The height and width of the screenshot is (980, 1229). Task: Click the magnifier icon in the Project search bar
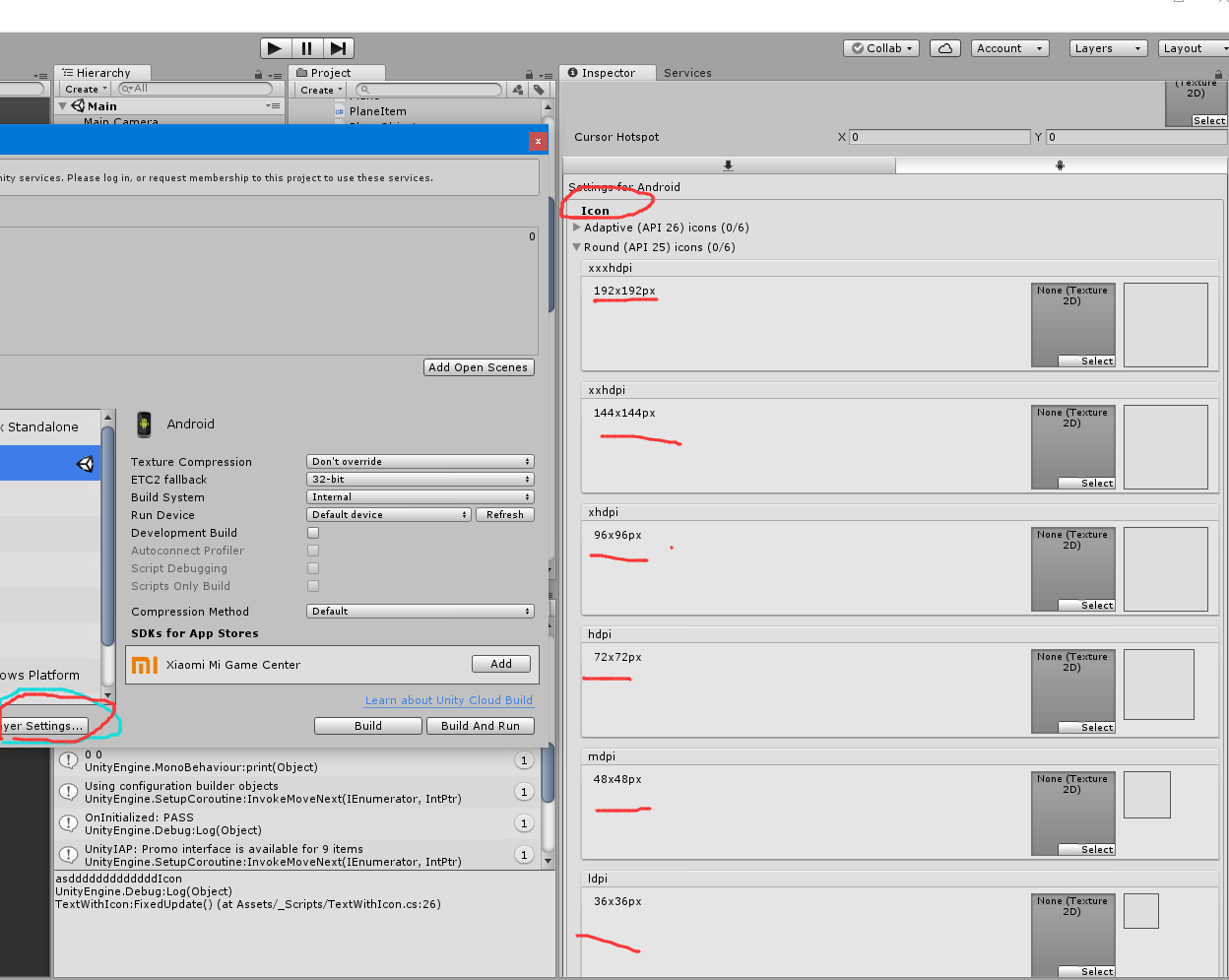pyautogui.click(x=363, y=89)
